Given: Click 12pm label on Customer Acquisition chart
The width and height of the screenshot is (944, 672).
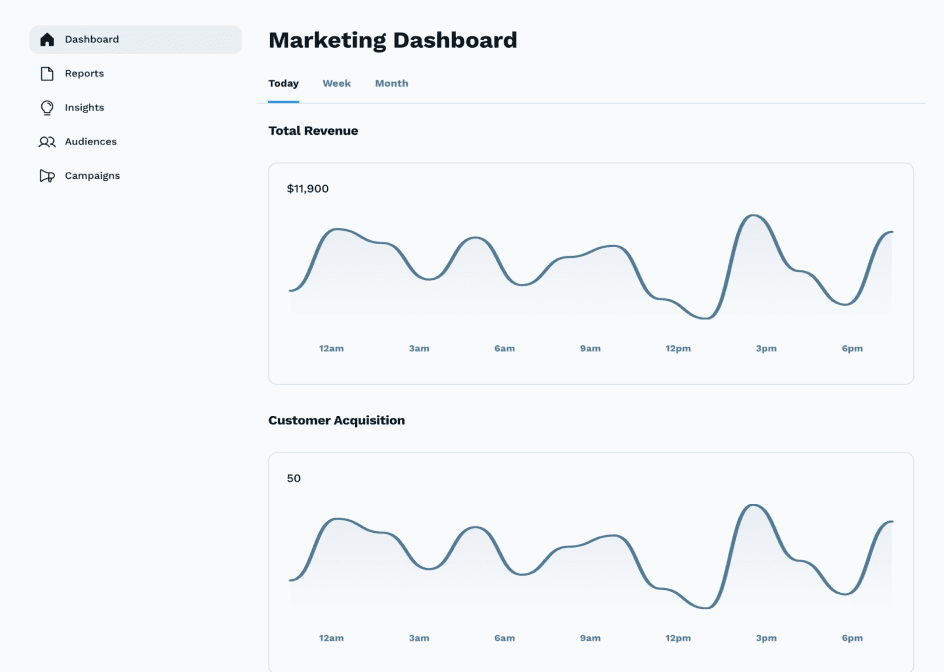Looking at the screenshot, I should pos(678,638).
